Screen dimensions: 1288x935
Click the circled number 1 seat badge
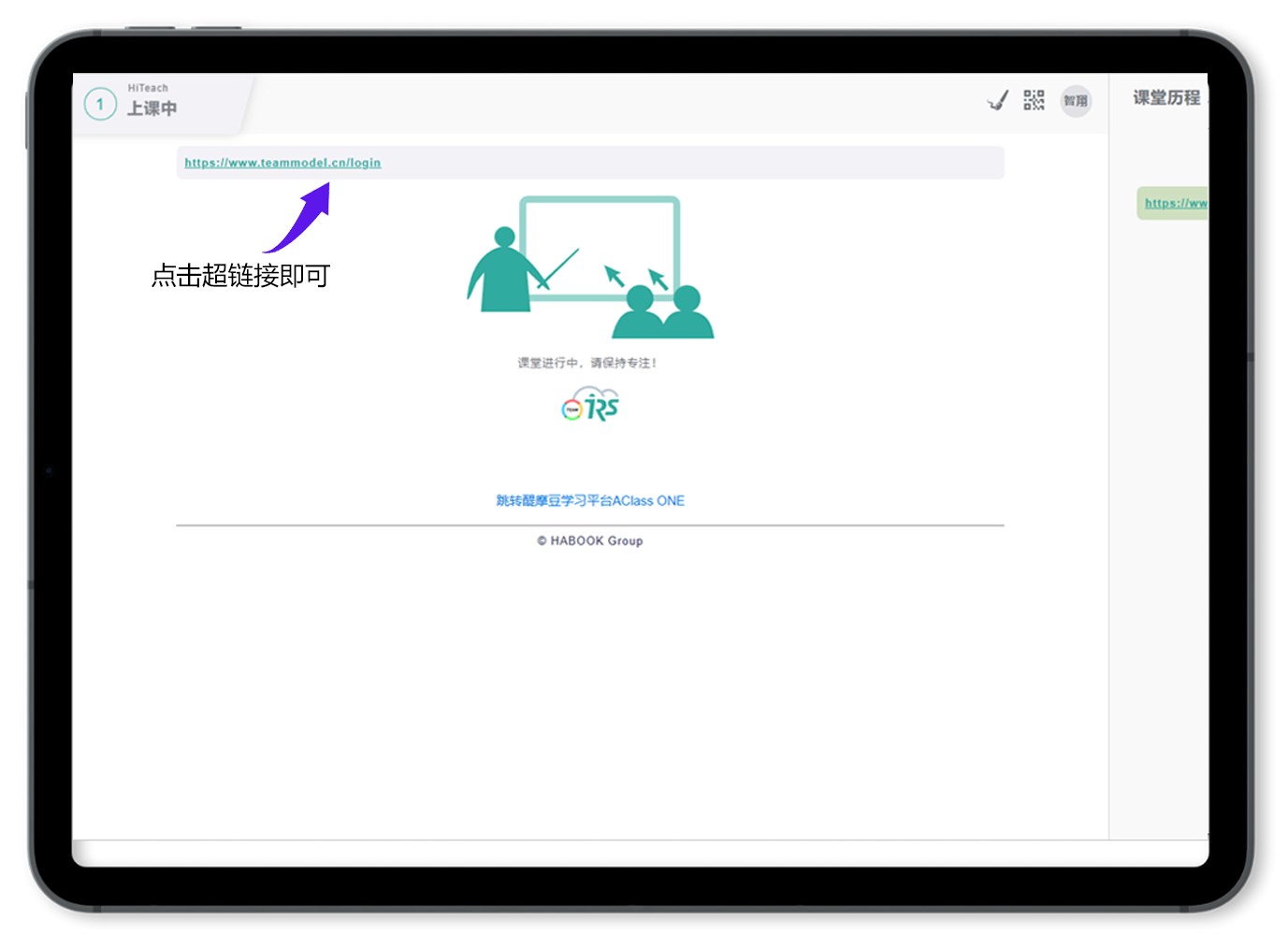[100, 104]
